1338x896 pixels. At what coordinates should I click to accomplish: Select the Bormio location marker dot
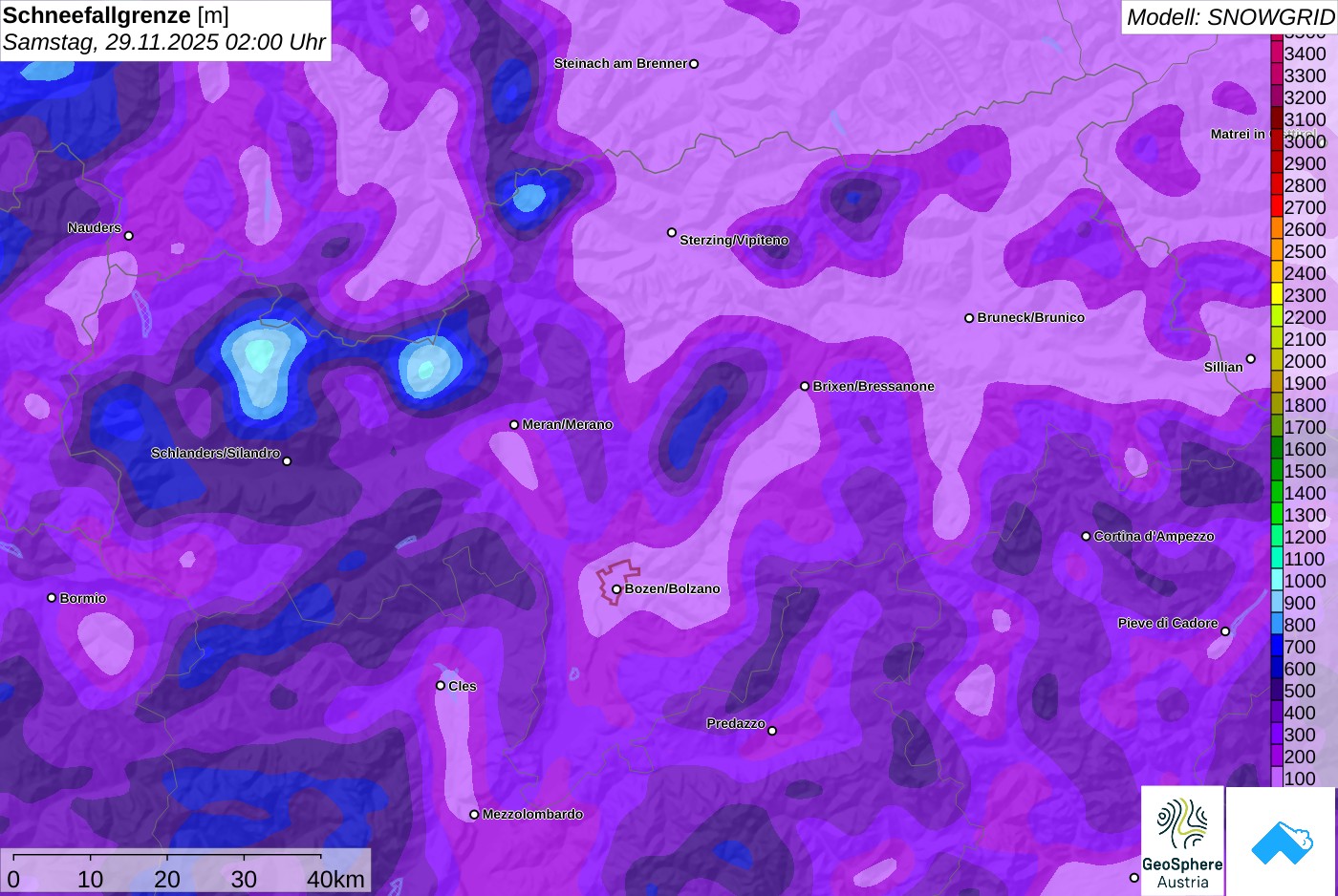pos(52,598)
